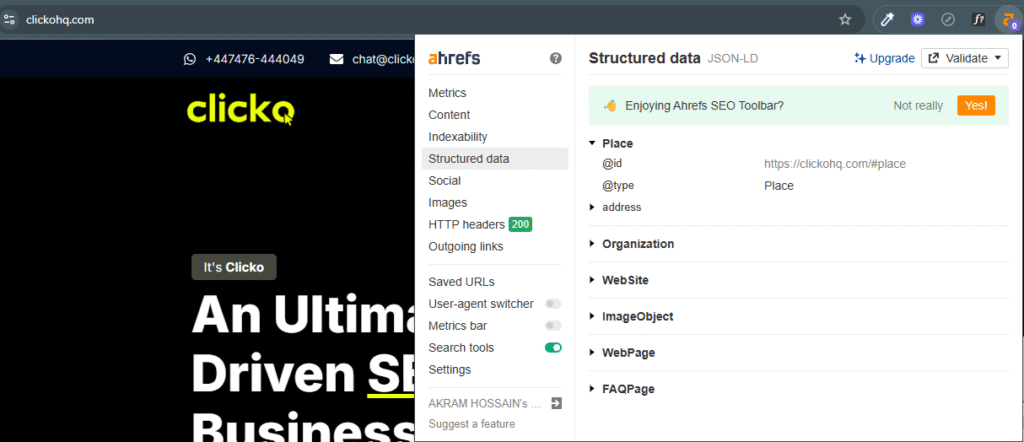Click the Upgrade link
Image resolution: width=1024 pixels, height=442 pixels.
[891, 58]
